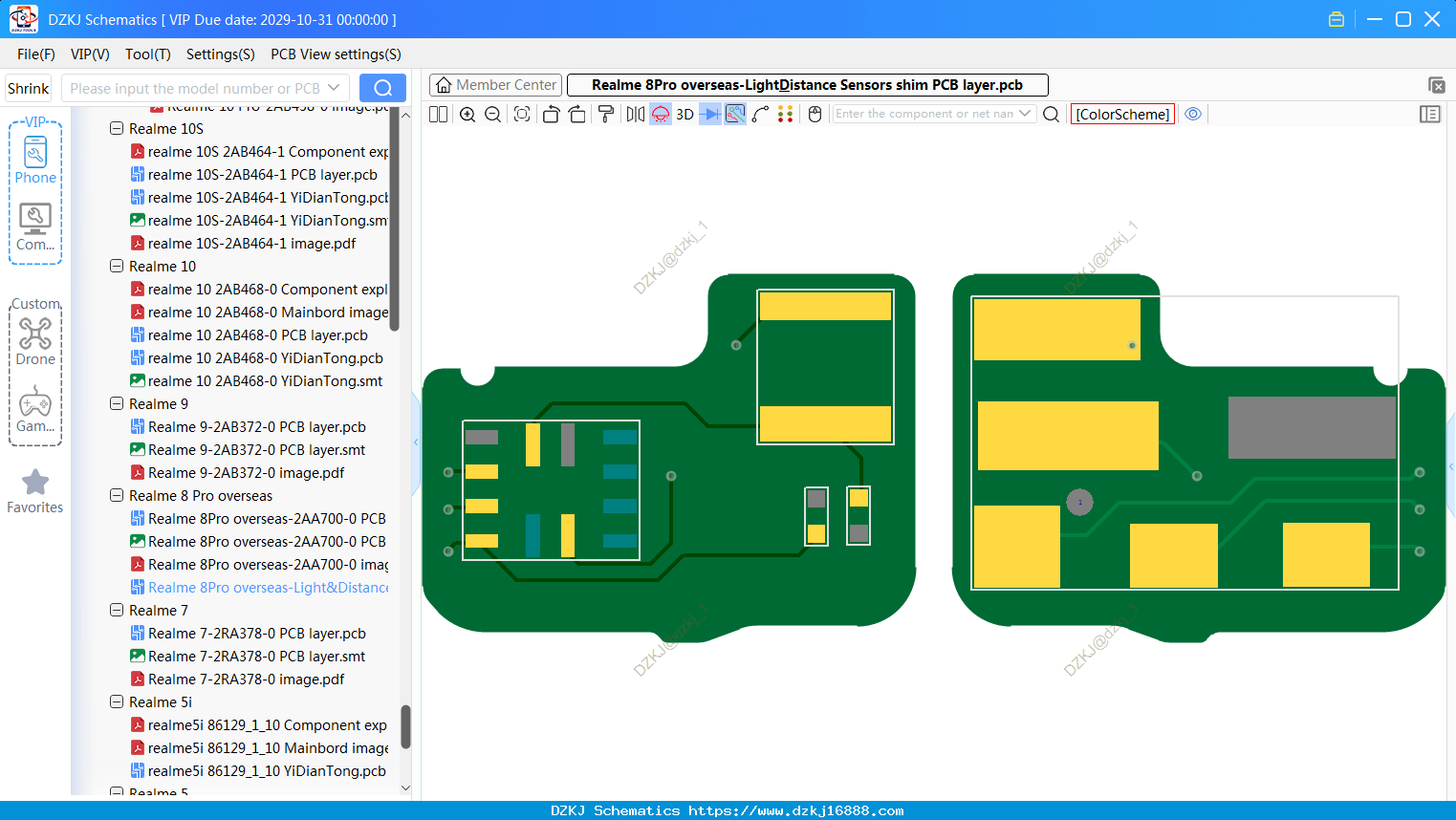
Task: Click the split view icon in PCB toolbar
Action: click(438, 114)
